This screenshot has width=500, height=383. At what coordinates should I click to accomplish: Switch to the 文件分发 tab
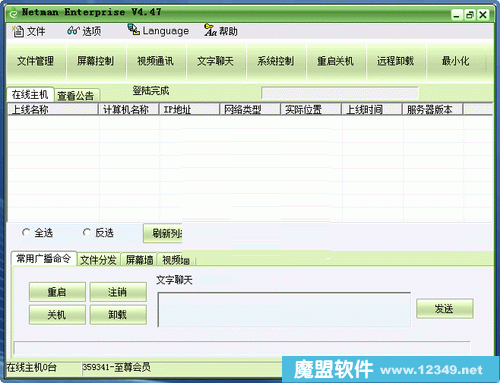(x=98, y=260)
